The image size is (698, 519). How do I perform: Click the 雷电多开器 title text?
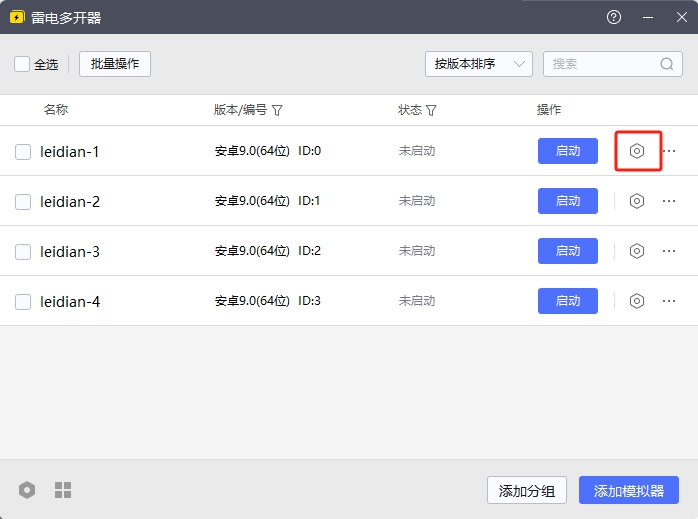tap(66, 18)
